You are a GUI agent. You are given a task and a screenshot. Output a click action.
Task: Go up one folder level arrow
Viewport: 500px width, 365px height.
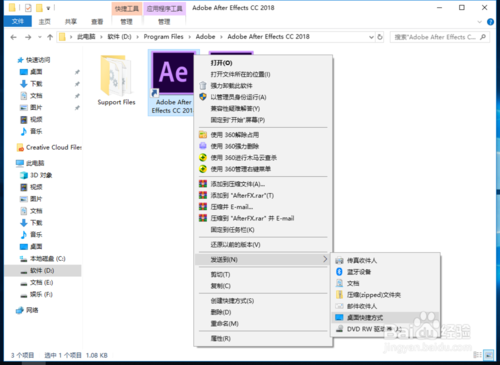(x=50, y=37)
